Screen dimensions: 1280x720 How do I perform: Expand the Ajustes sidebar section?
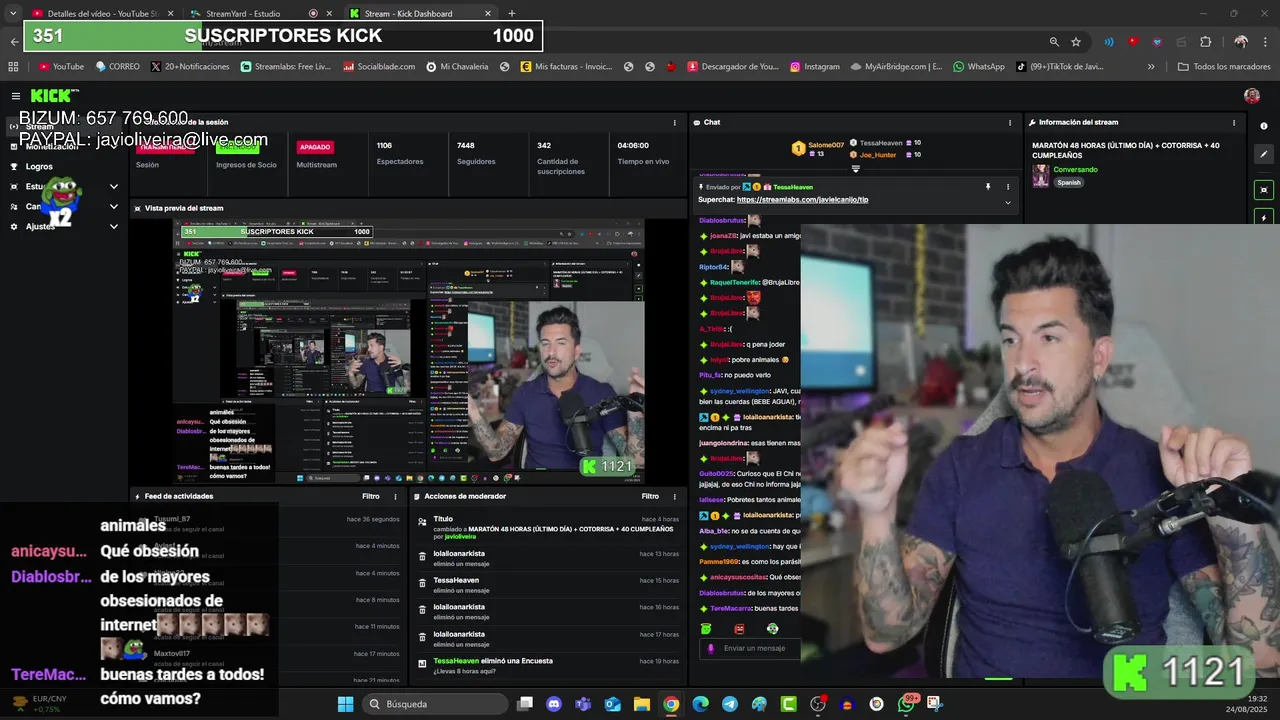[113, 227]
